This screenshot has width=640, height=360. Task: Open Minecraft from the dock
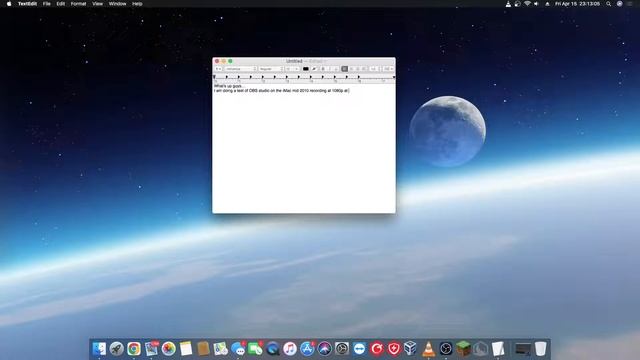point(463,349)
